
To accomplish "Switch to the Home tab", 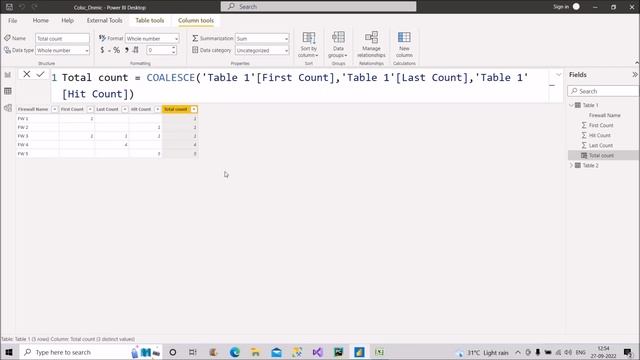I will [40, 20].
